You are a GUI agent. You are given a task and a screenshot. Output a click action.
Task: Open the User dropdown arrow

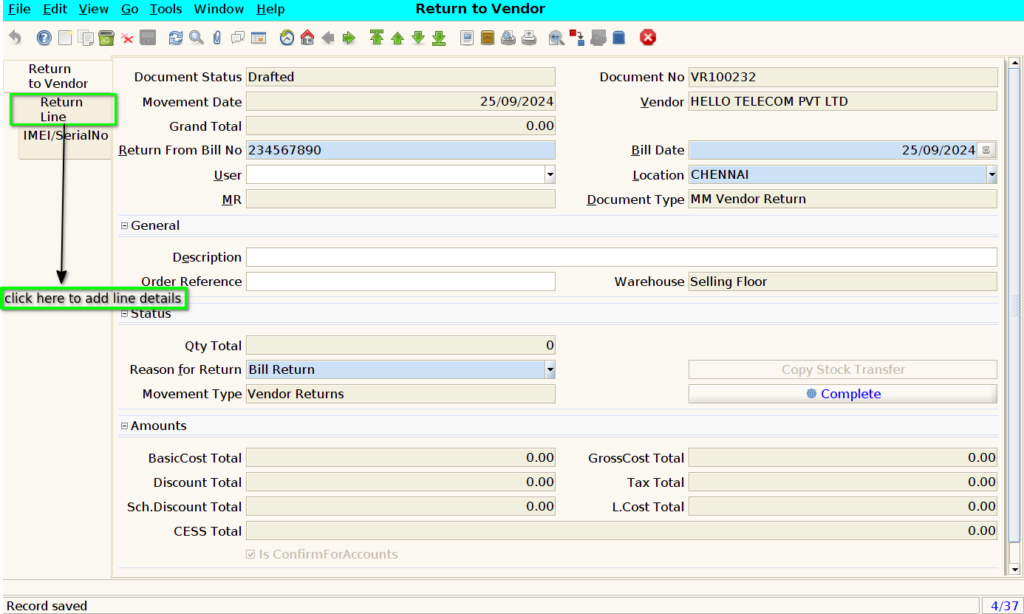(550, 174)
